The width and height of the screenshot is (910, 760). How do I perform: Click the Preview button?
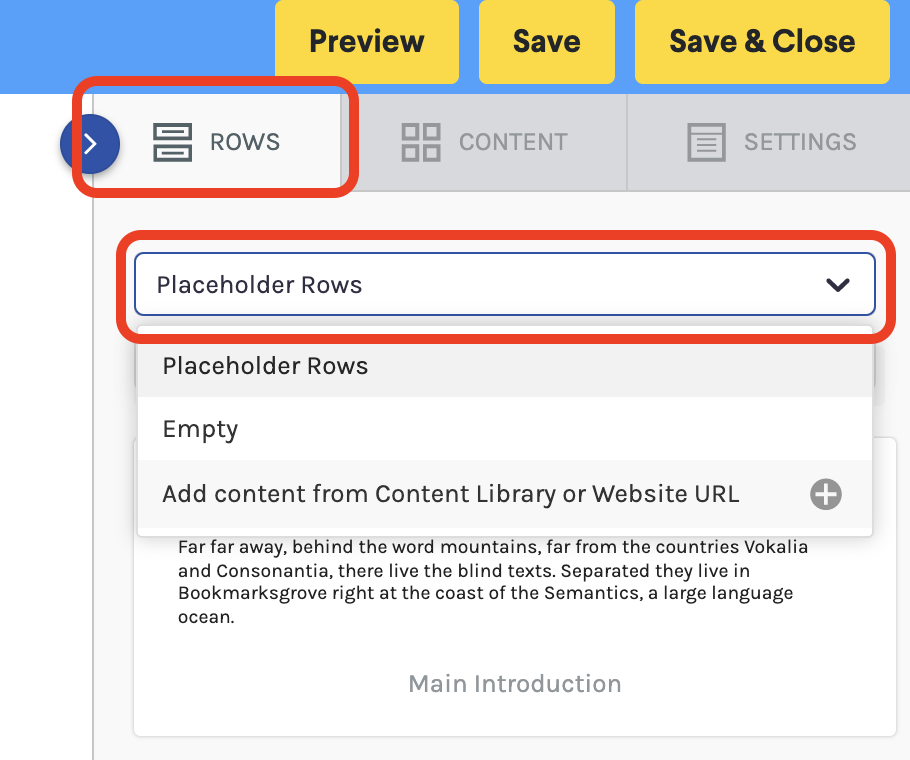click(x=367, y=42)
